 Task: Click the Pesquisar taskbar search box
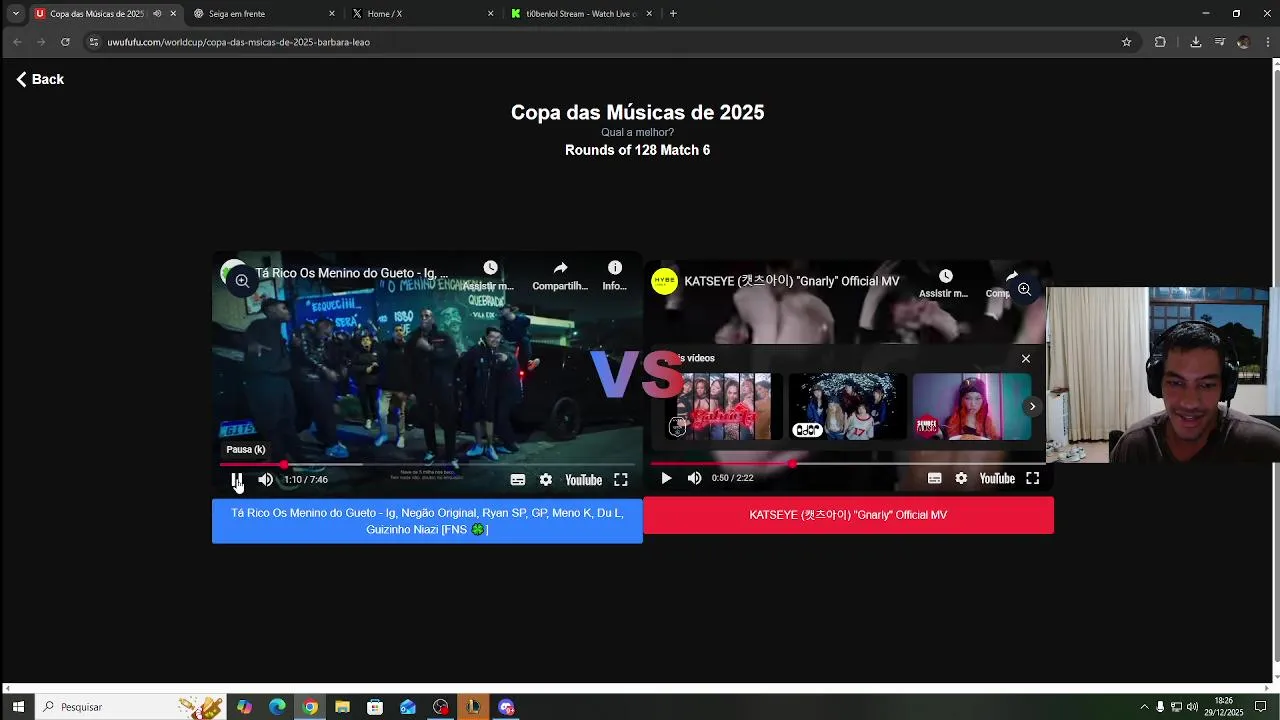[x=130, y=707]
